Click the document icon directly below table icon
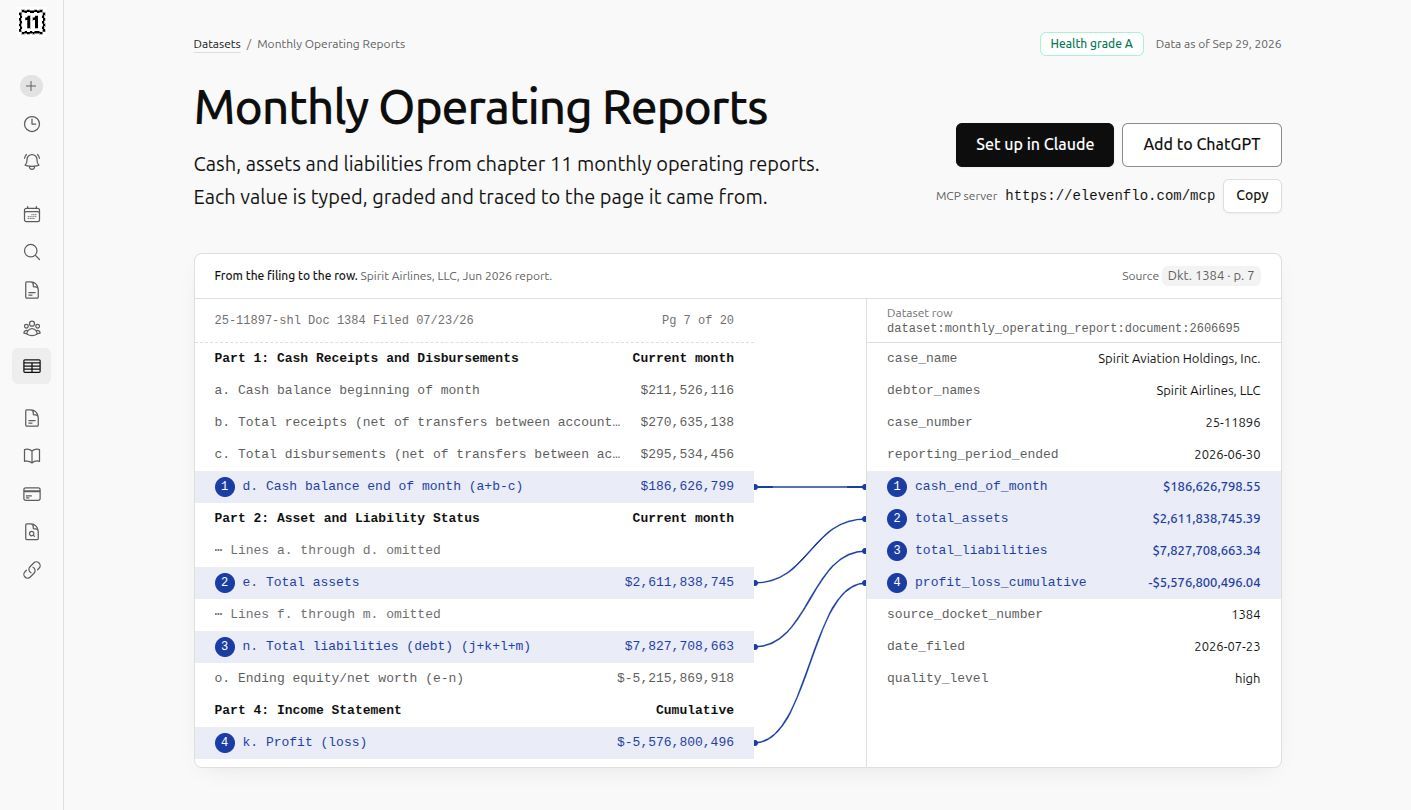Screen dimensions: 1411x810 32,418
